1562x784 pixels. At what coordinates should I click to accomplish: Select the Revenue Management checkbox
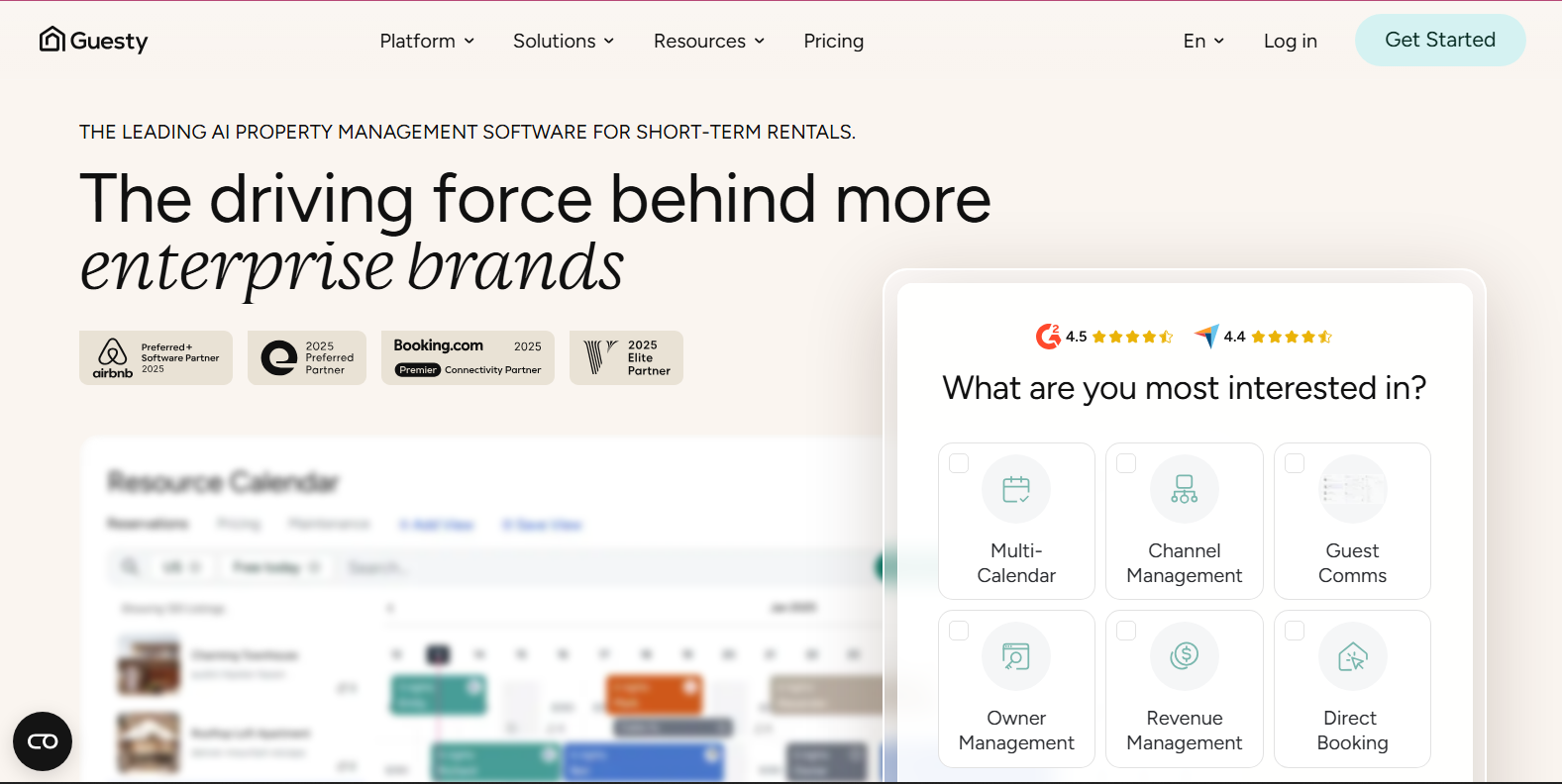(1126, 631)
